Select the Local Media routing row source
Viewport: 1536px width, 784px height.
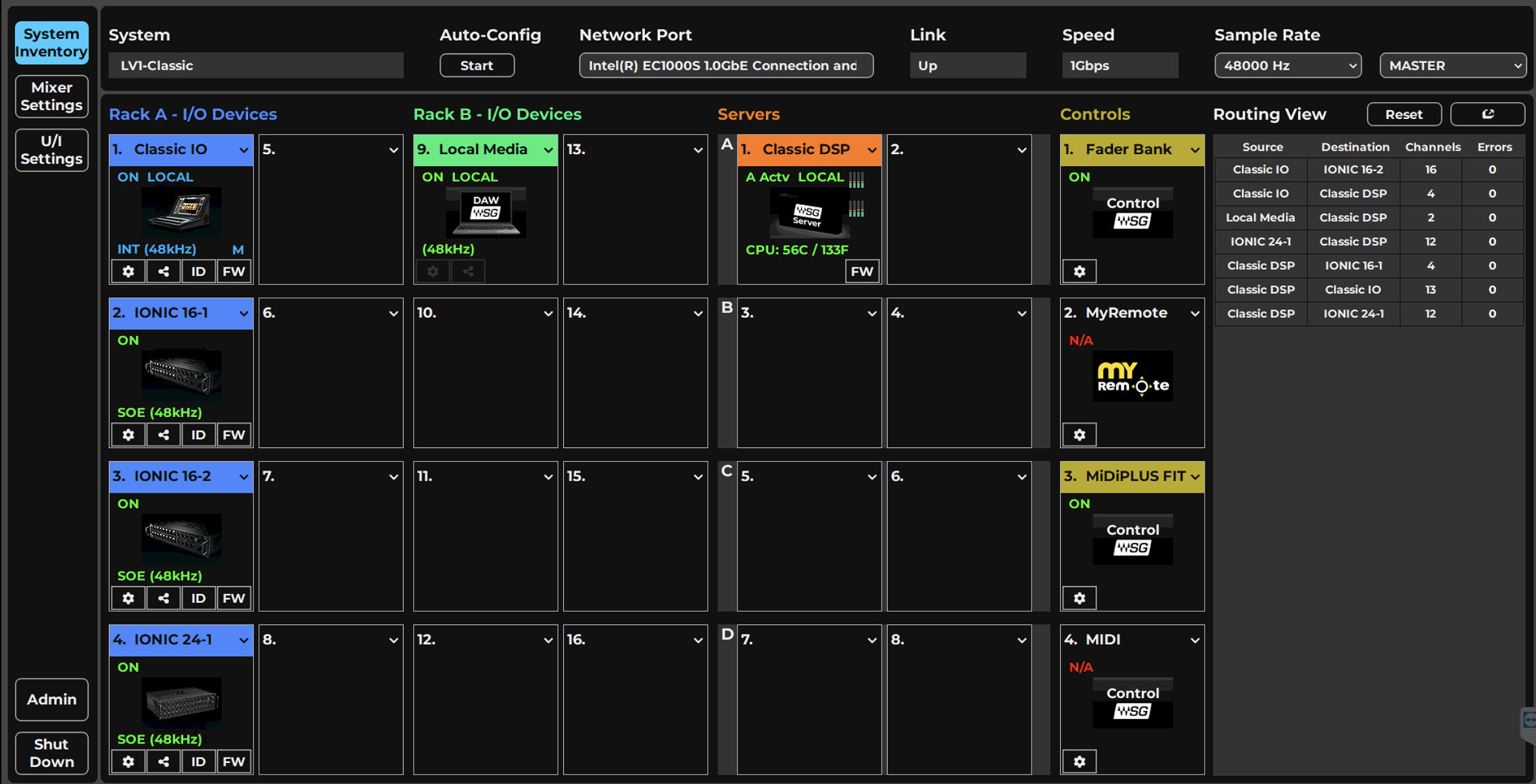coord(1261,218)
